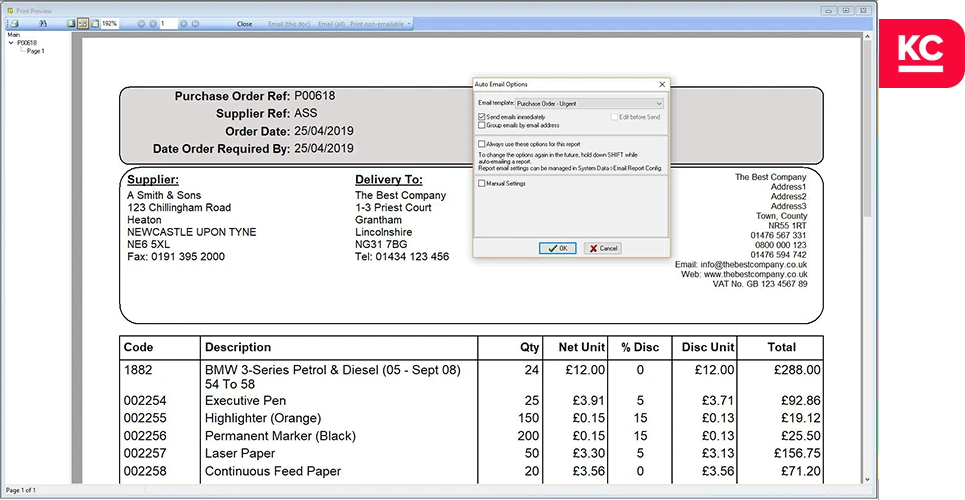Click the Executive Pen description
Image resolution: width=965 pixels, height=500 pixels.
(x=246, y=401)
